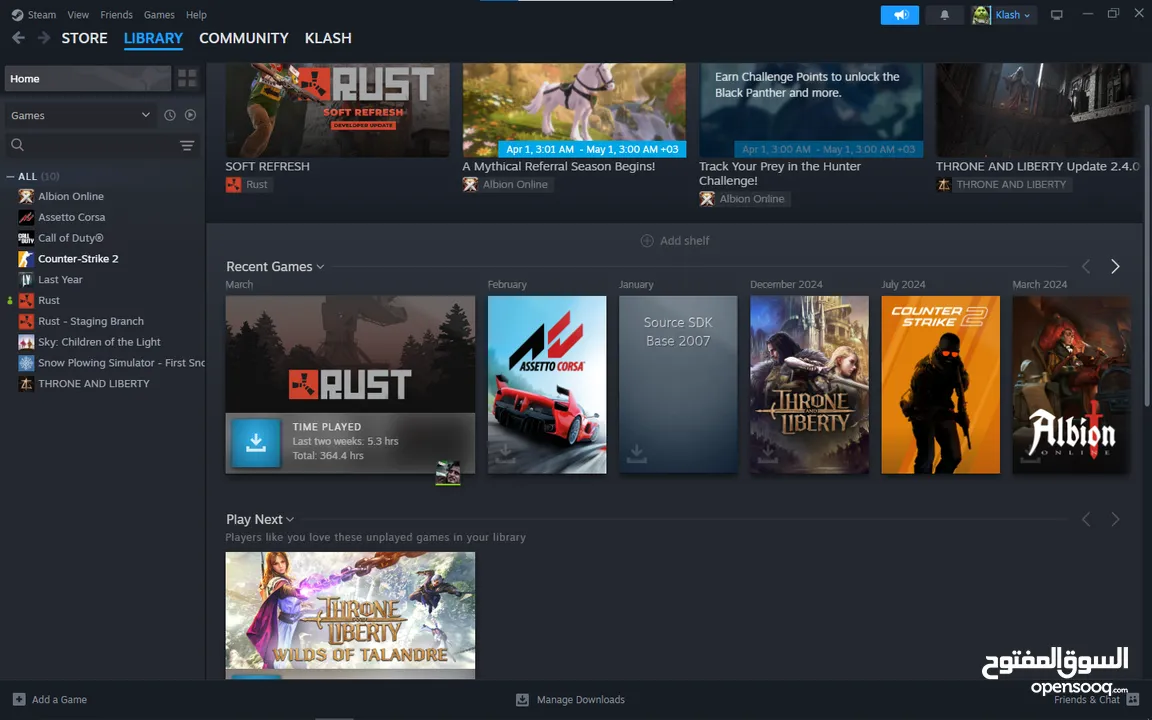Open the Games filter dropdown
The width and height of the screenshot is (1152, 720).
tap(81, 115)
